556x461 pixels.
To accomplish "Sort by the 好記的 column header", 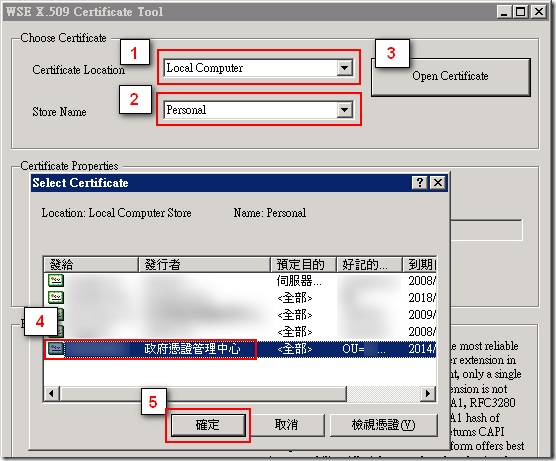I will pos(369,265).
